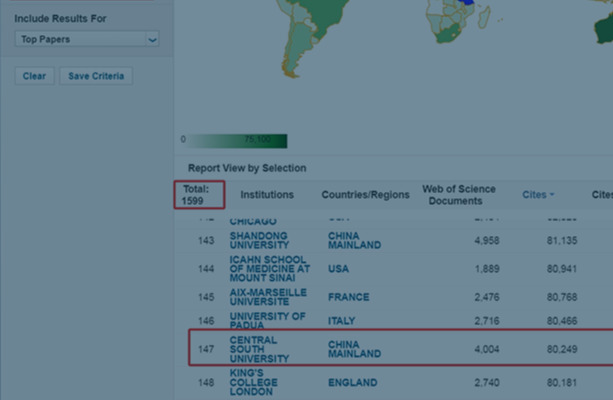613x400 pixels.
Task: Open the University of Padua link
Action: pos(267,321)
